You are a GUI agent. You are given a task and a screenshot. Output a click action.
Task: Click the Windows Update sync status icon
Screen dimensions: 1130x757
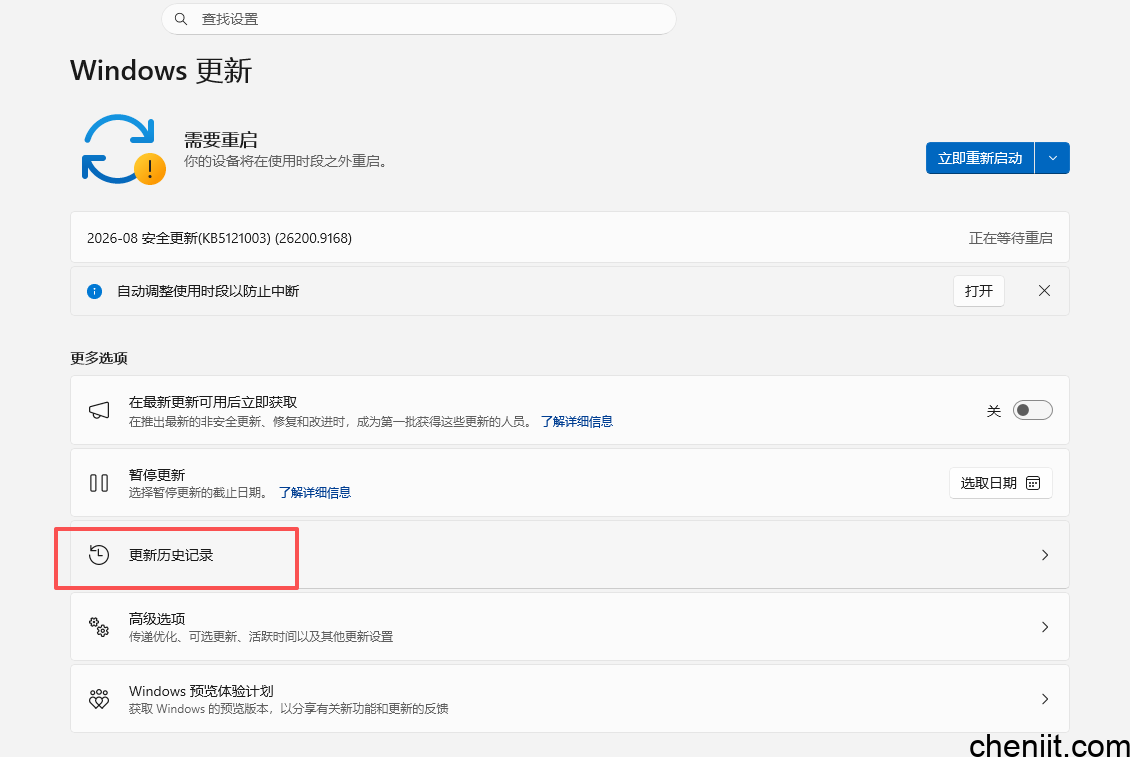[123, 149]
